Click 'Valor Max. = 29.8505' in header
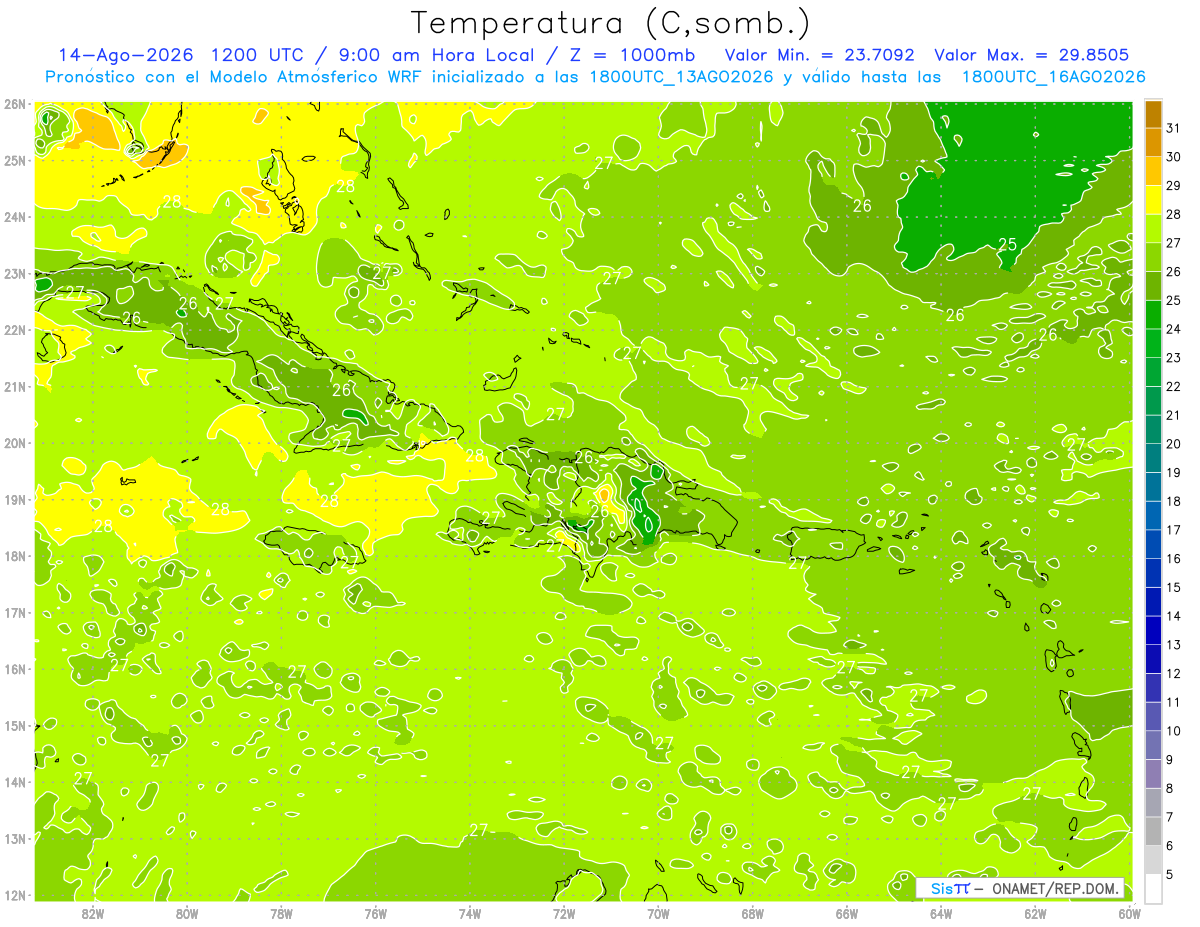Screen dimensions: 1200x927 click(x=1031, y=55)
